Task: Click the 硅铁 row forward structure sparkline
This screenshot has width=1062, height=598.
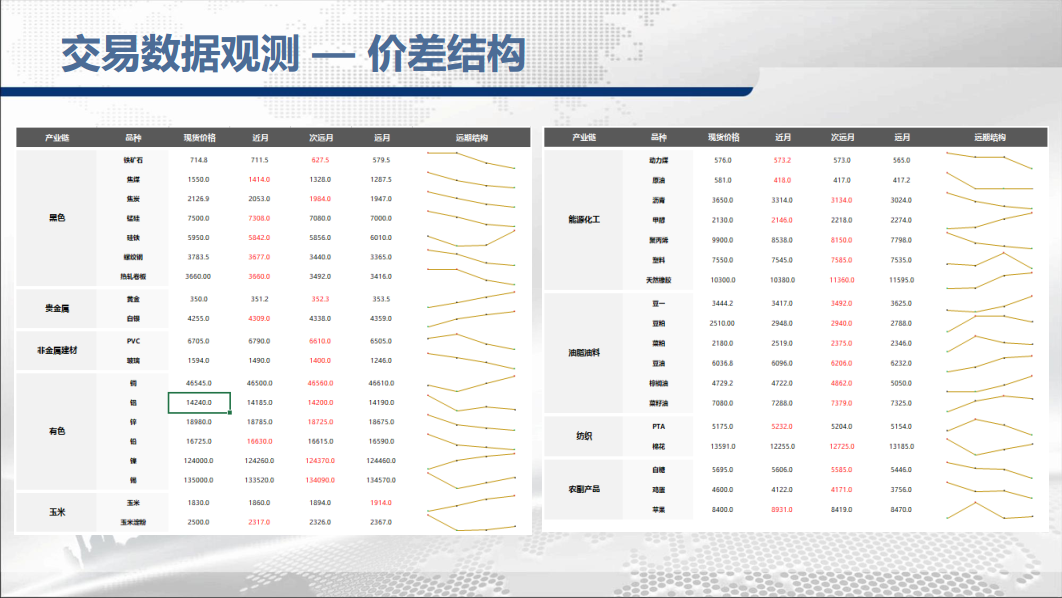Action: coord(471,238)
